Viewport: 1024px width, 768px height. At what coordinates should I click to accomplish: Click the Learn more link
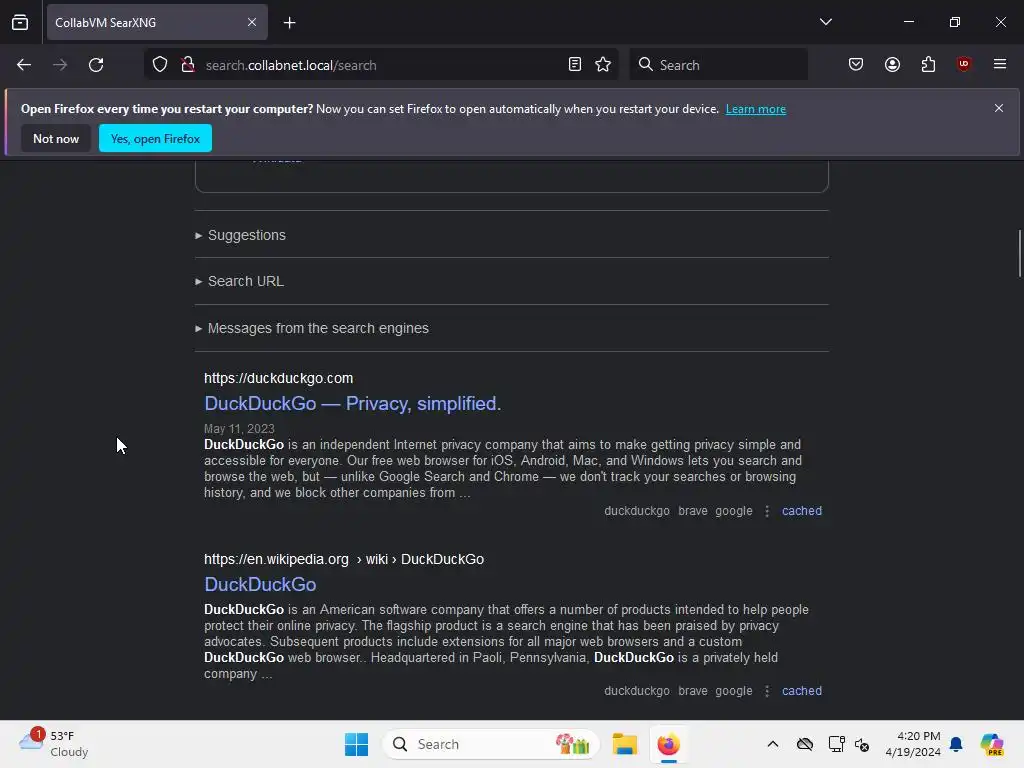pyautogui.click(x=756, y=109)
